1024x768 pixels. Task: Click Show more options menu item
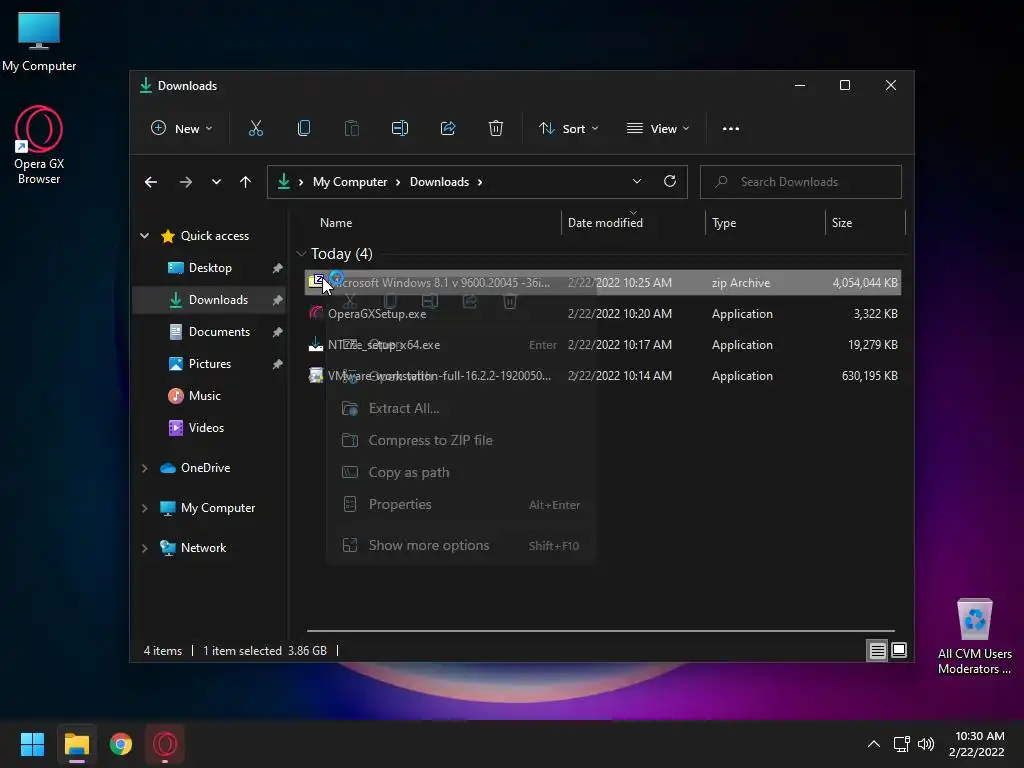(x=460, y=545)
